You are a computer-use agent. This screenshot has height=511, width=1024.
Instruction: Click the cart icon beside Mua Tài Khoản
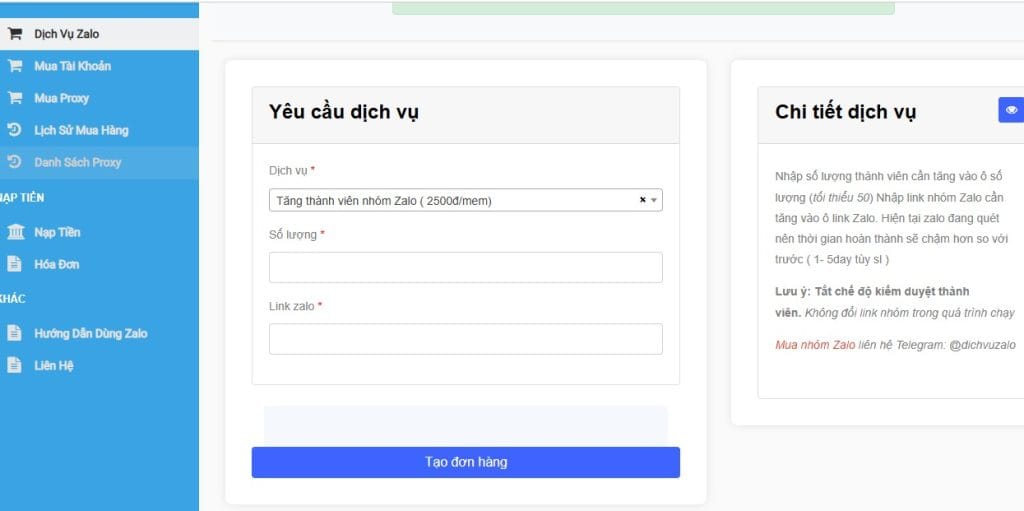[15, 66]
